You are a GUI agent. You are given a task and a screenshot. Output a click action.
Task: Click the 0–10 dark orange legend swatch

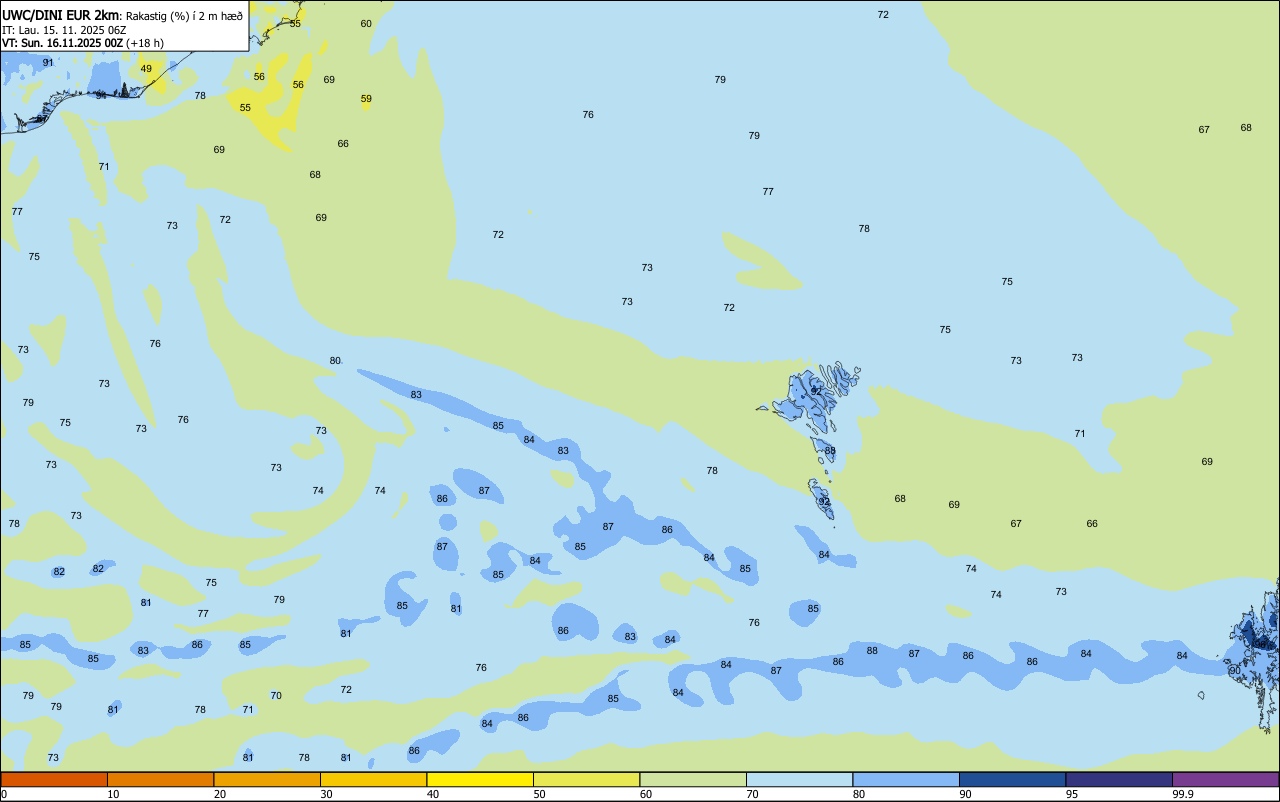tap(54, 779)
